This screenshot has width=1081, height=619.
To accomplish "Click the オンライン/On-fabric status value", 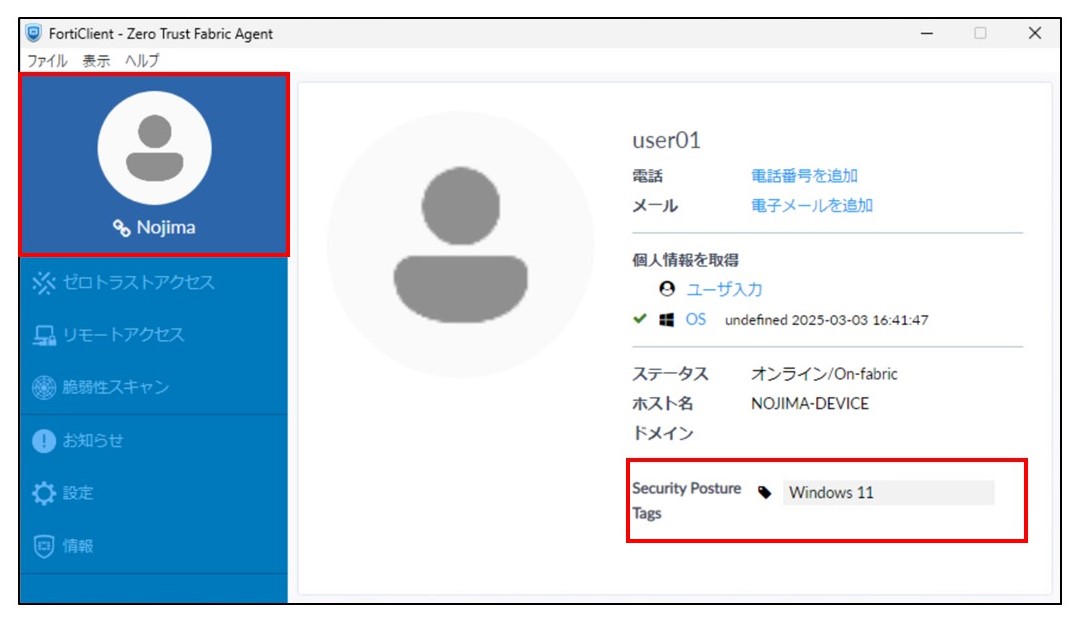I will coord(824,374).
